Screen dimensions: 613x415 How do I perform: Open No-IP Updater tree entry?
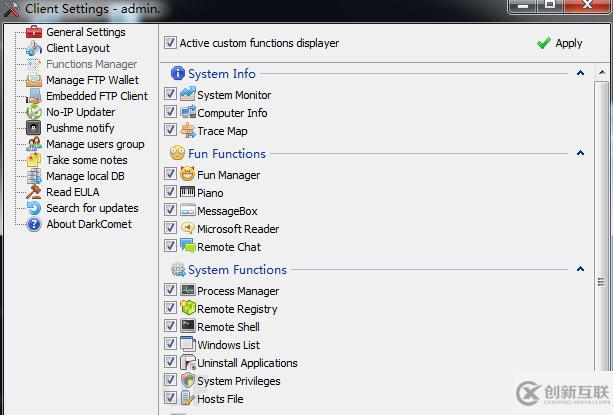[81, 112]
